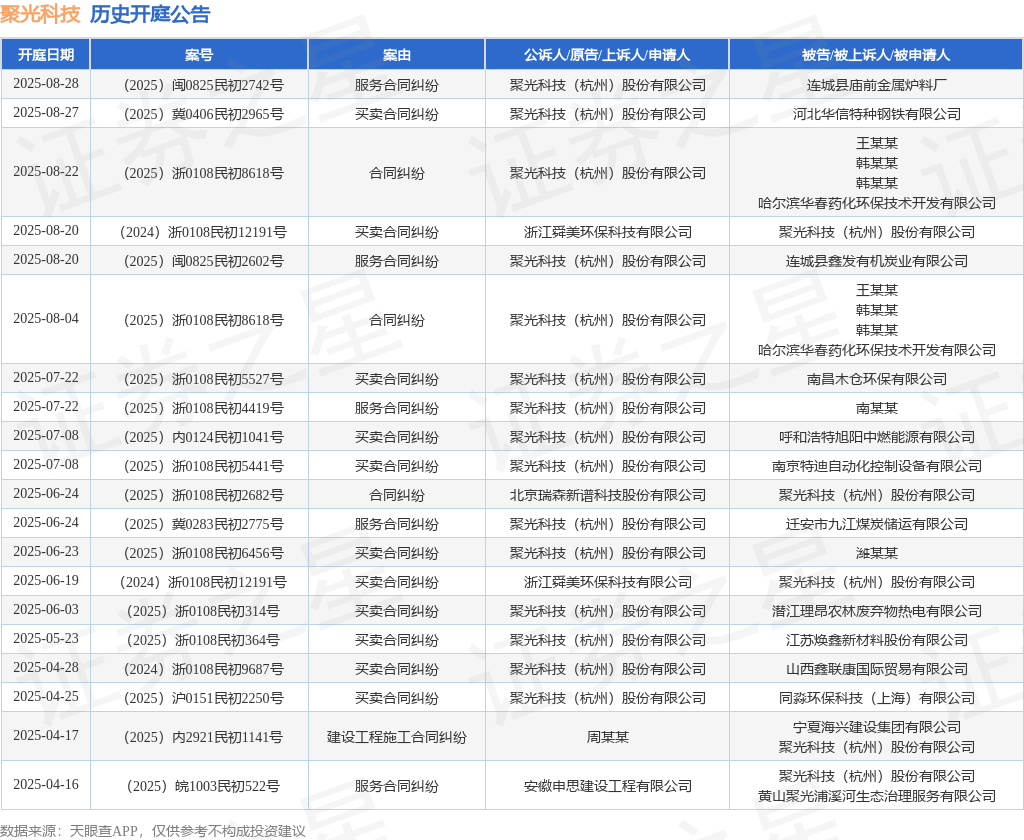Click plaintiff 安徽申思建设工程有限公司

click(x=607, y=786)
